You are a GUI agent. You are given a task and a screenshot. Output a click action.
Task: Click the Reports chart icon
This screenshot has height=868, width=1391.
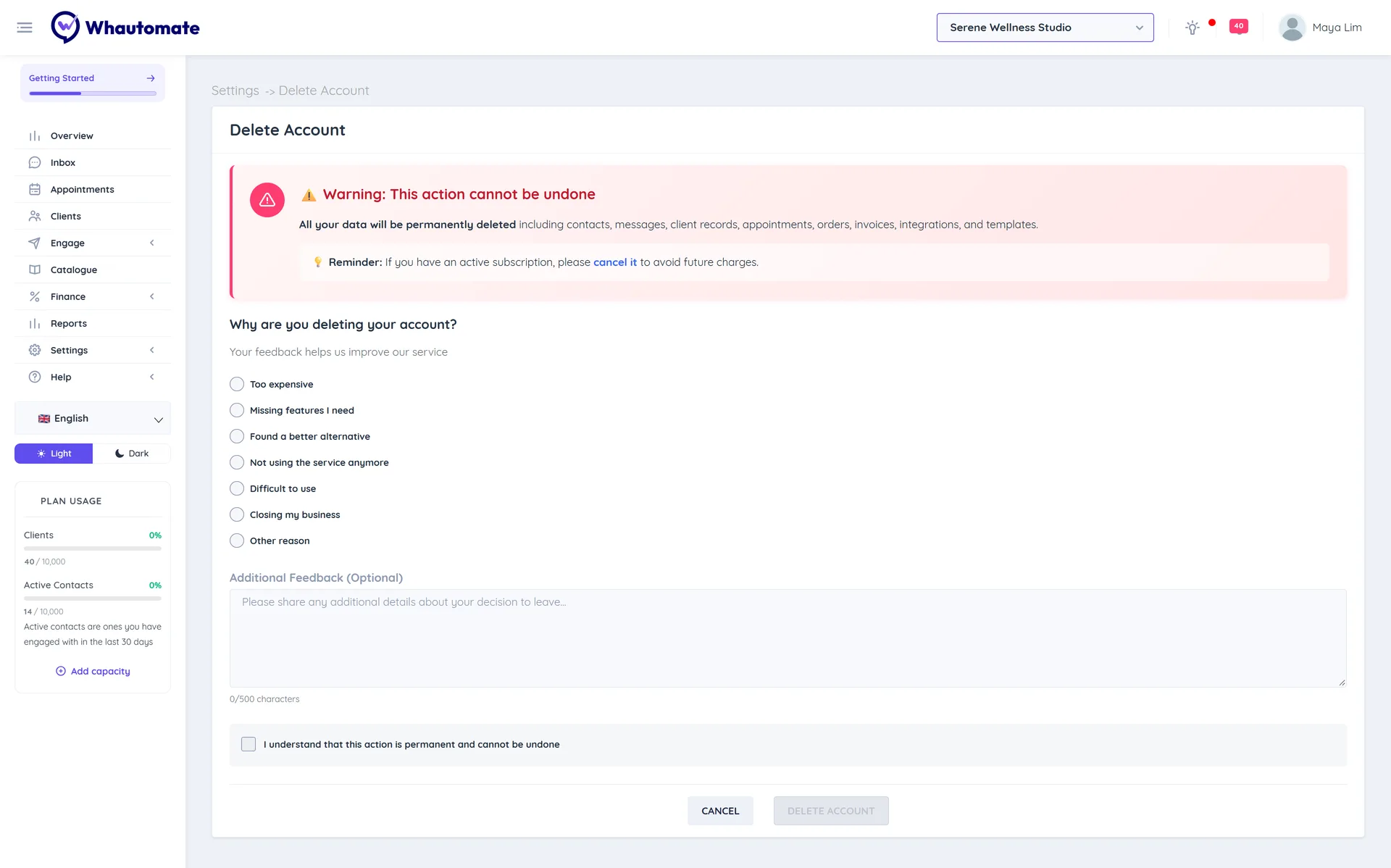35,324
